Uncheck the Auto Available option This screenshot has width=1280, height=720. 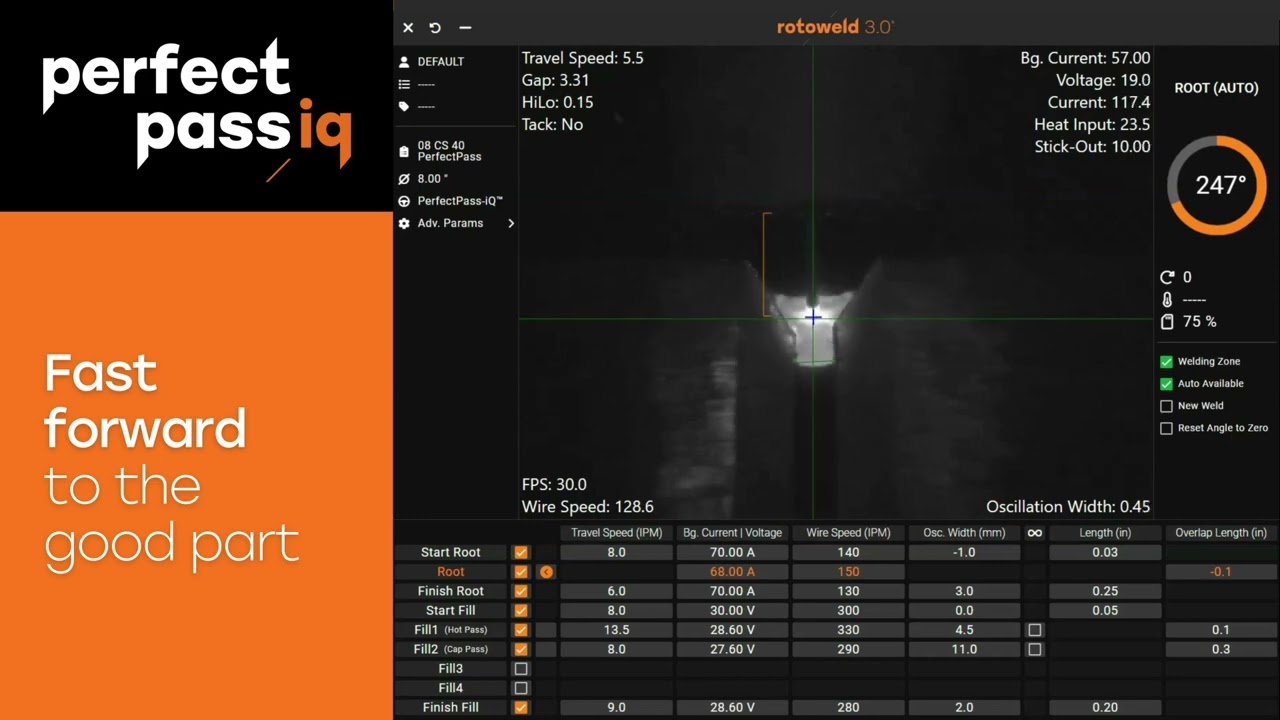tap(1166, 384)
